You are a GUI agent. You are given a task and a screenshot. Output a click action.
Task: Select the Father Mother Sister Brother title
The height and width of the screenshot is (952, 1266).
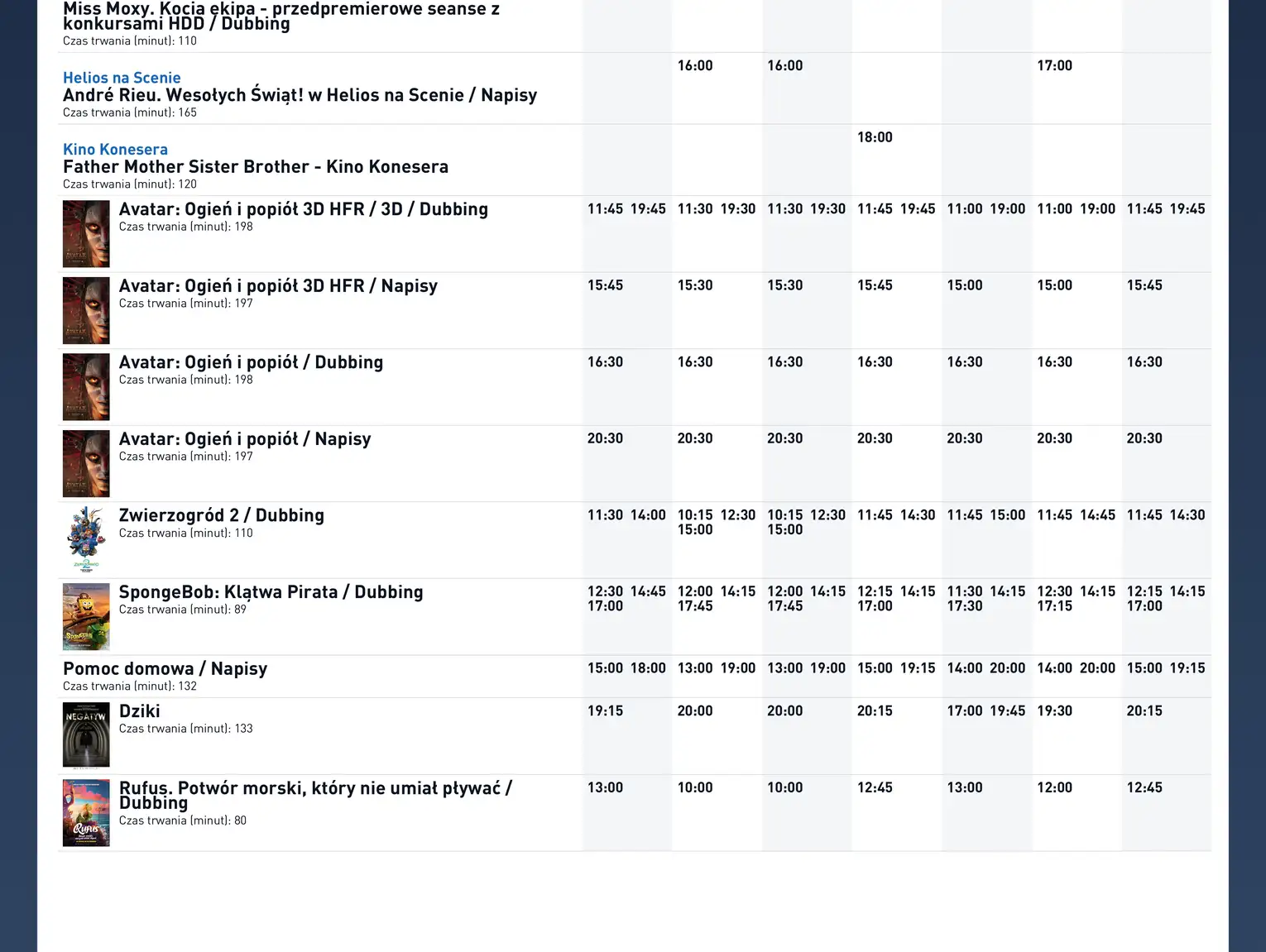coord(255,167)
